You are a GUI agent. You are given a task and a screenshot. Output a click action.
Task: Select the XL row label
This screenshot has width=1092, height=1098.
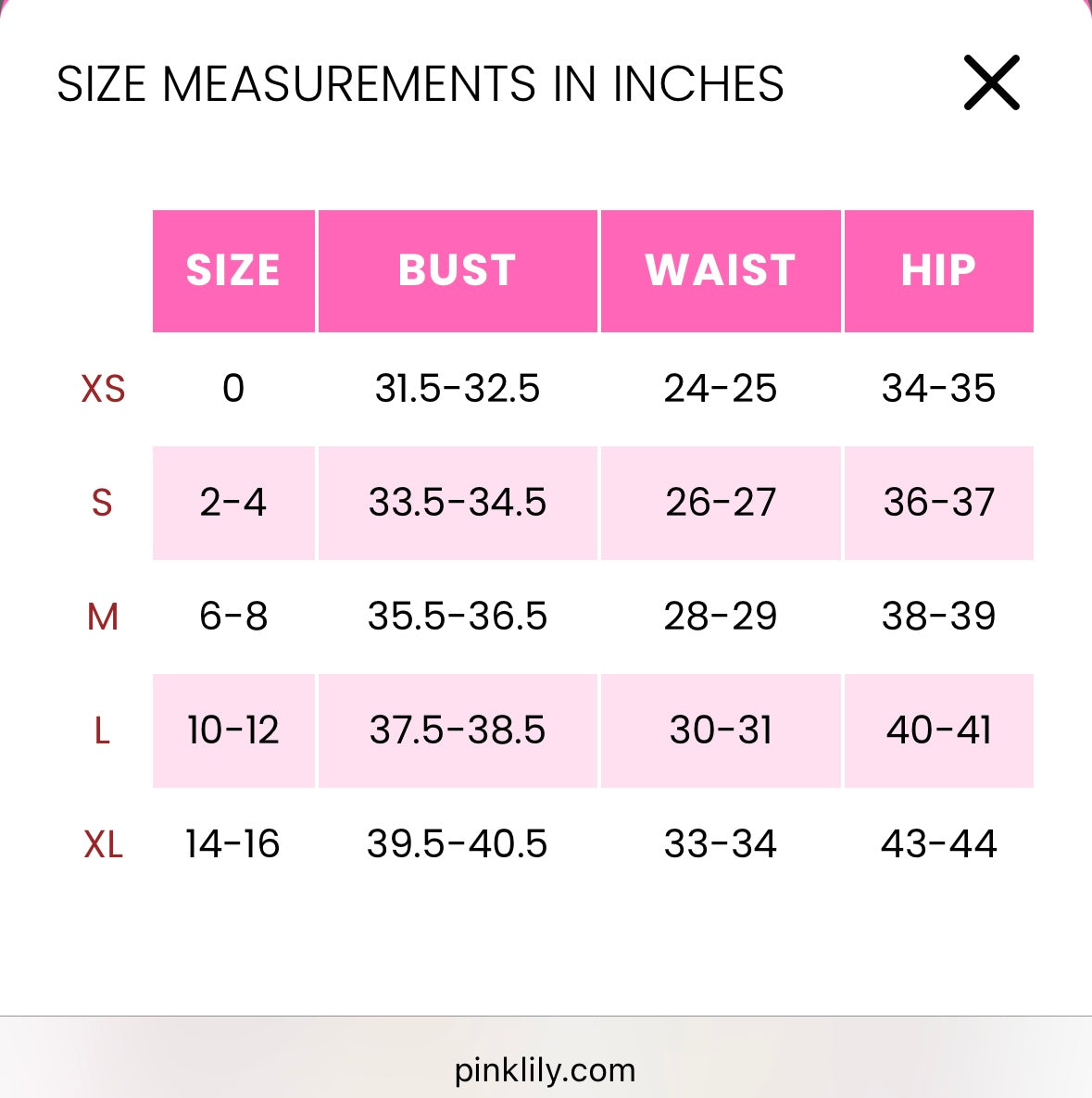(103, 844)
